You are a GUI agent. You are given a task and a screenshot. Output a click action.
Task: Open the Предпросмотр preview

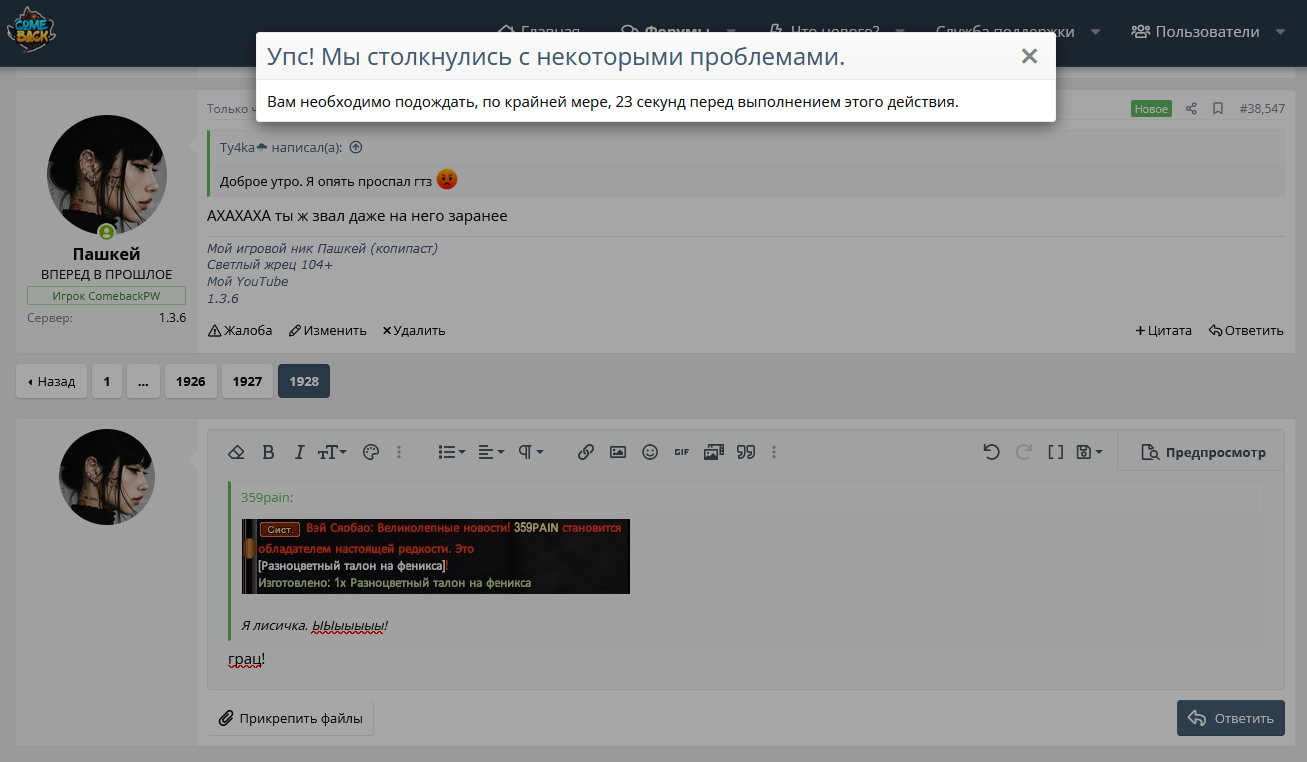tap(1203, 452)
